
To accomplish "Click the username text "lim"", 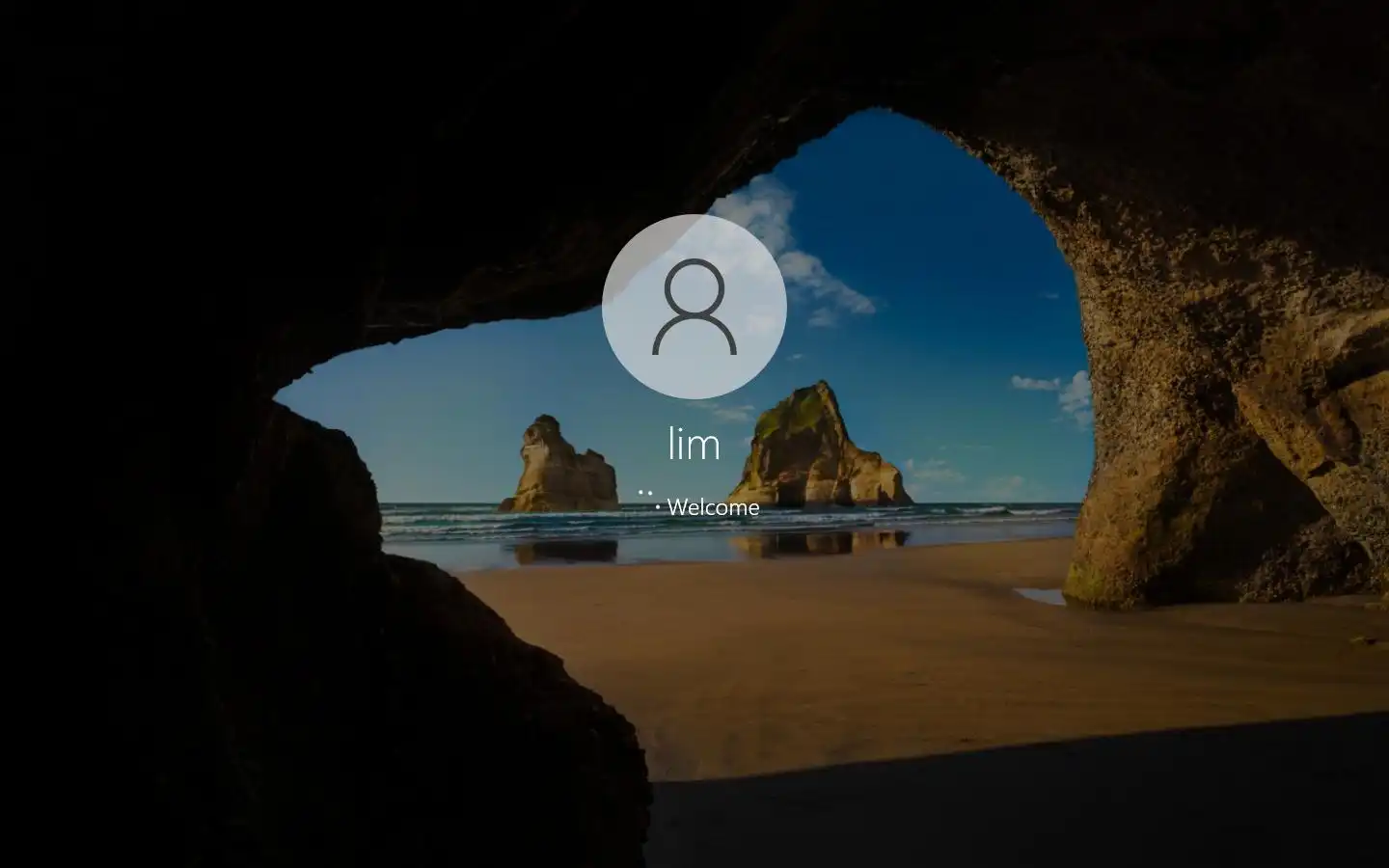I will (x=694, y=444).
